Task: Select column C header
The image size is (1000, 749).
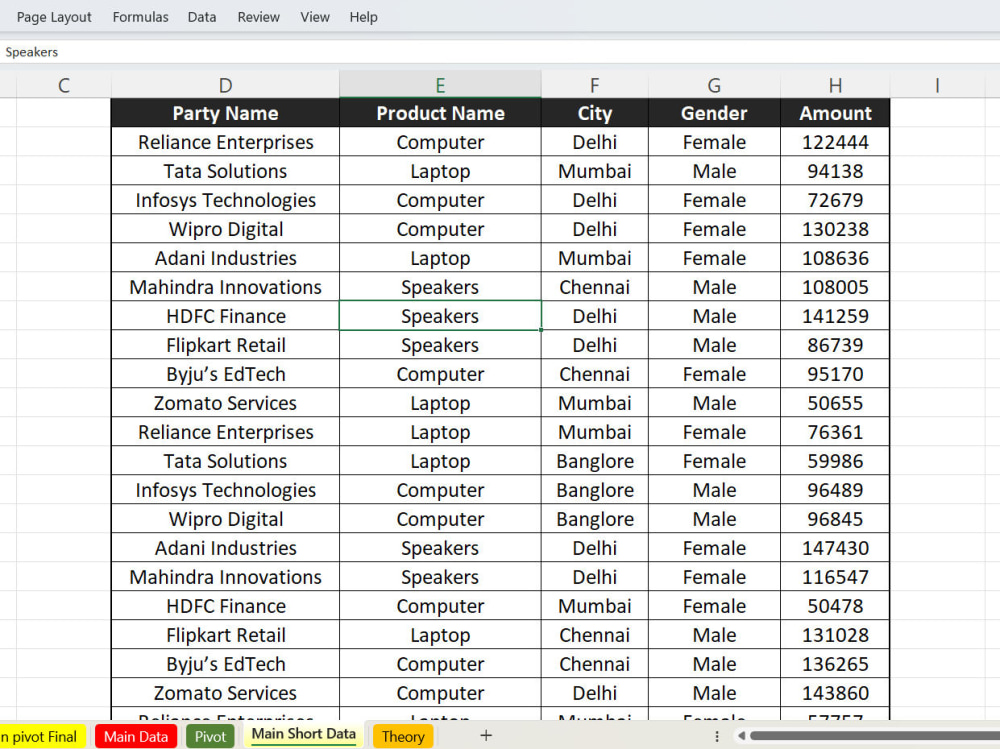Action: click(64, 85)
